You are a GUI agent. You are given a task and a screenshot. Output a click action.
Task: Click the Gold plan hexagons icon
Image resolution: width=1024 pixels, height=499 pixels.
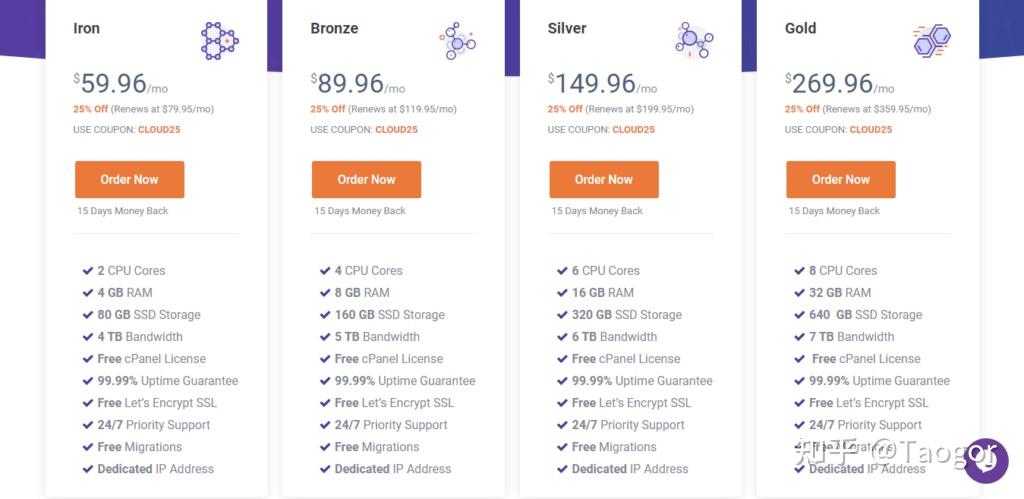[932, 41]
